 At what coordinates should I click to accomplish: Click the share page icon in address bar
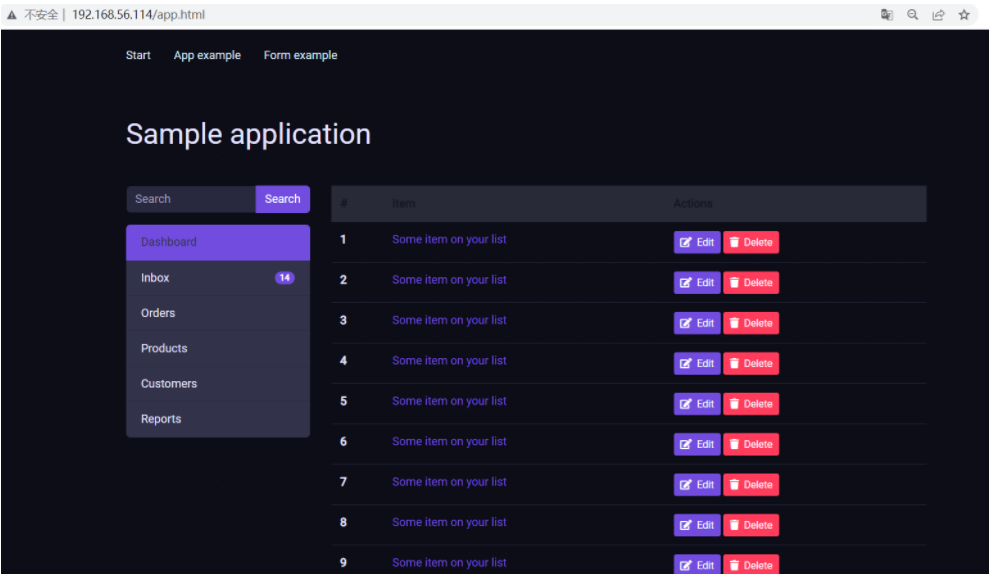(939, 15)
